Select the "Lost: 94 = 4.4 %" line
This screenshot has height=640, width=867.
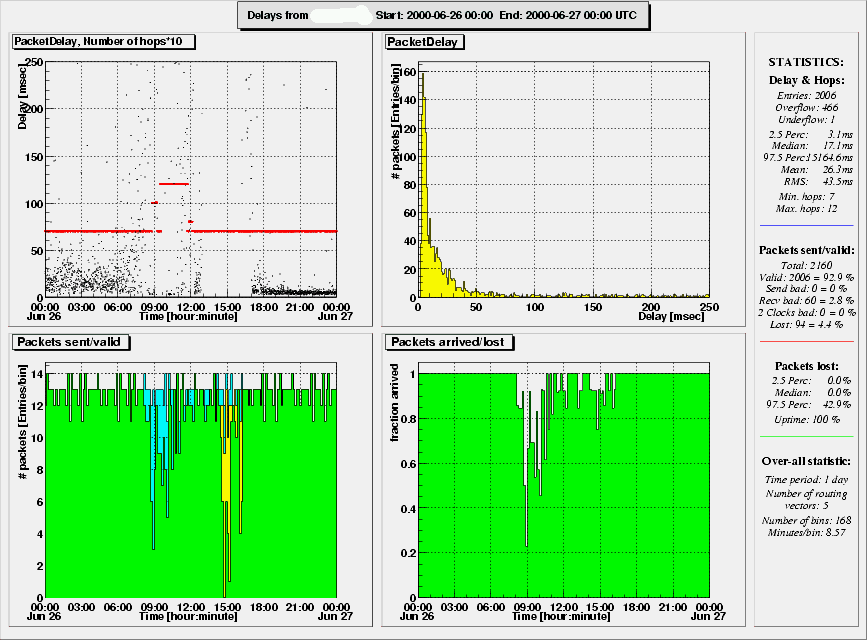pos(806,325)
